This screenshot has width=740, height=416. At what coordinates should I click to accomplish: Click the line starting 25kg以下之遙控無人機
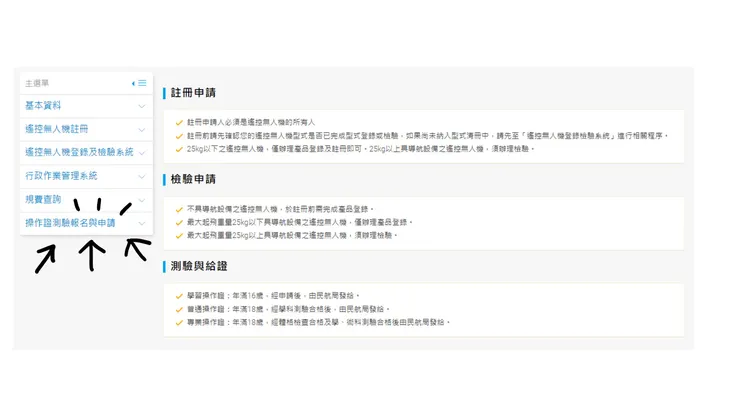pos(361,149)
